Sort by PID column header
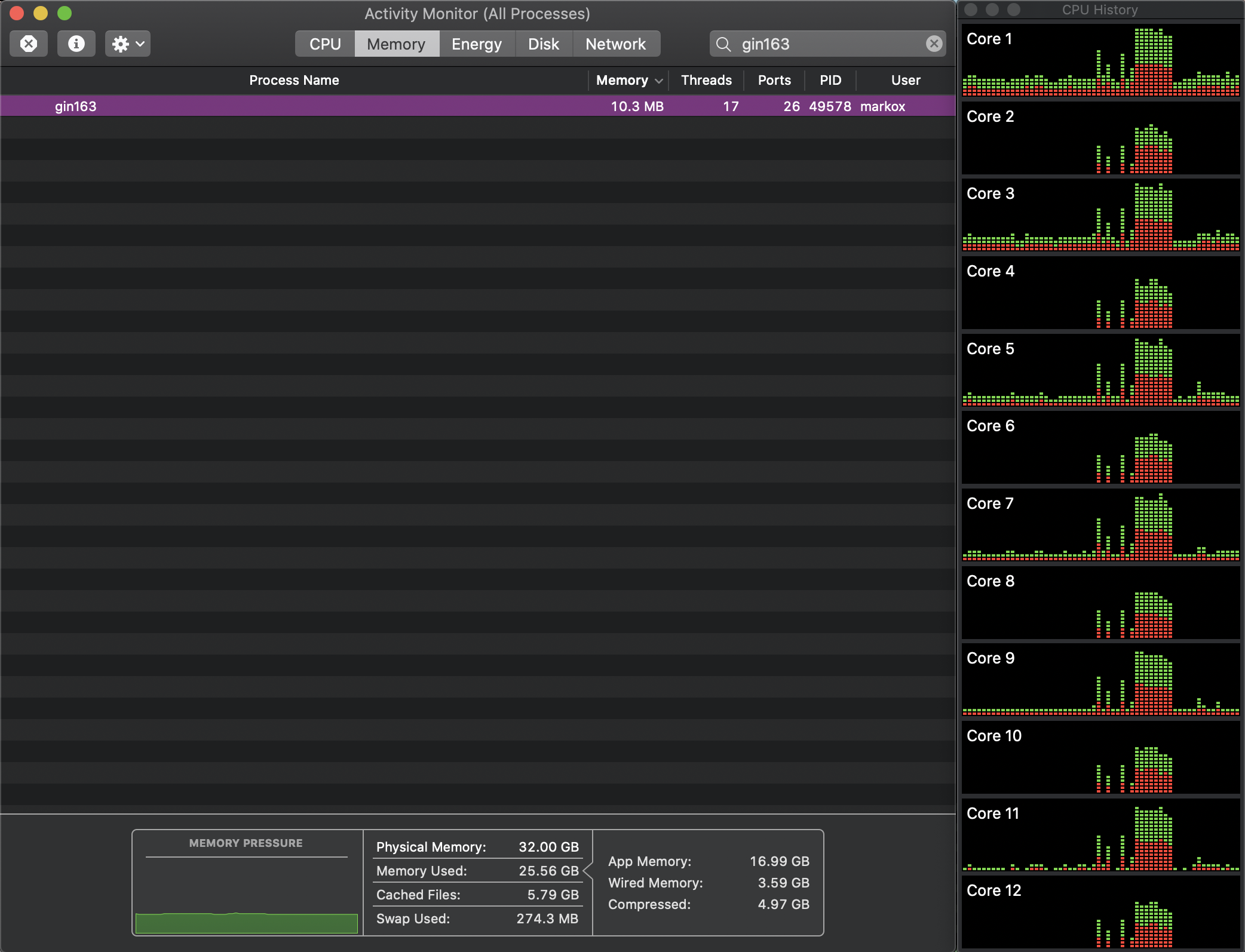The height and width of the screenshot is (952, 1245). [x=830, y=80]
